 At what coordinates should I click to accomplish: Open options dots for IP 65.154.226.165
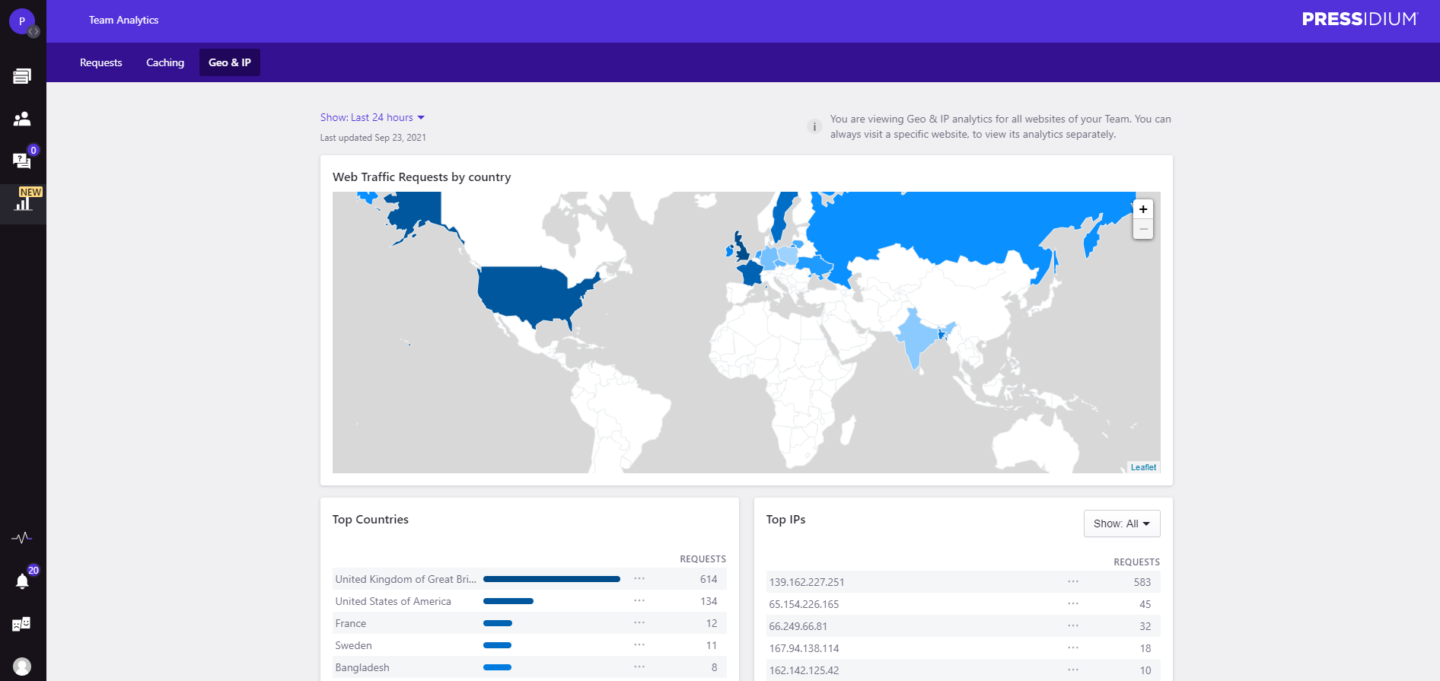pos(1073,604)
